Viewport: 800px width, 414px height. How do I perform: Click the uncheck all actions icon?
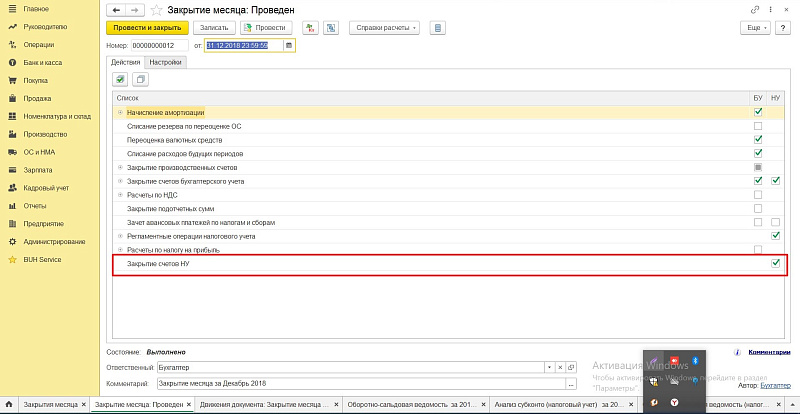coord(139,79)
